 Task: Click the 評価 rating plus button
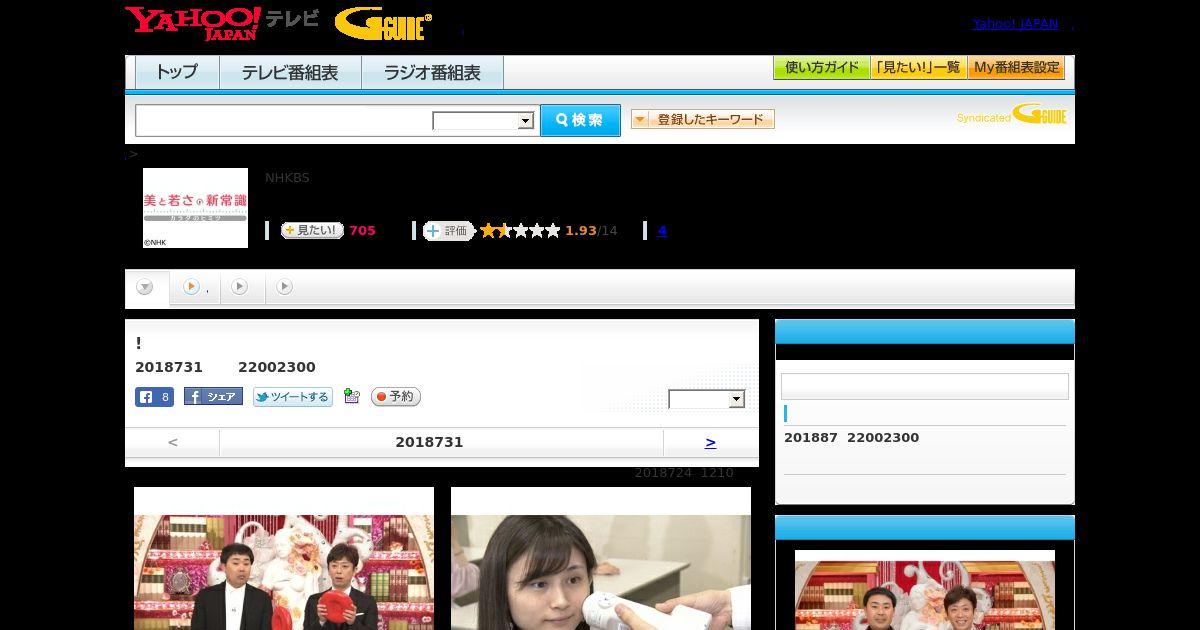[448, 231]
